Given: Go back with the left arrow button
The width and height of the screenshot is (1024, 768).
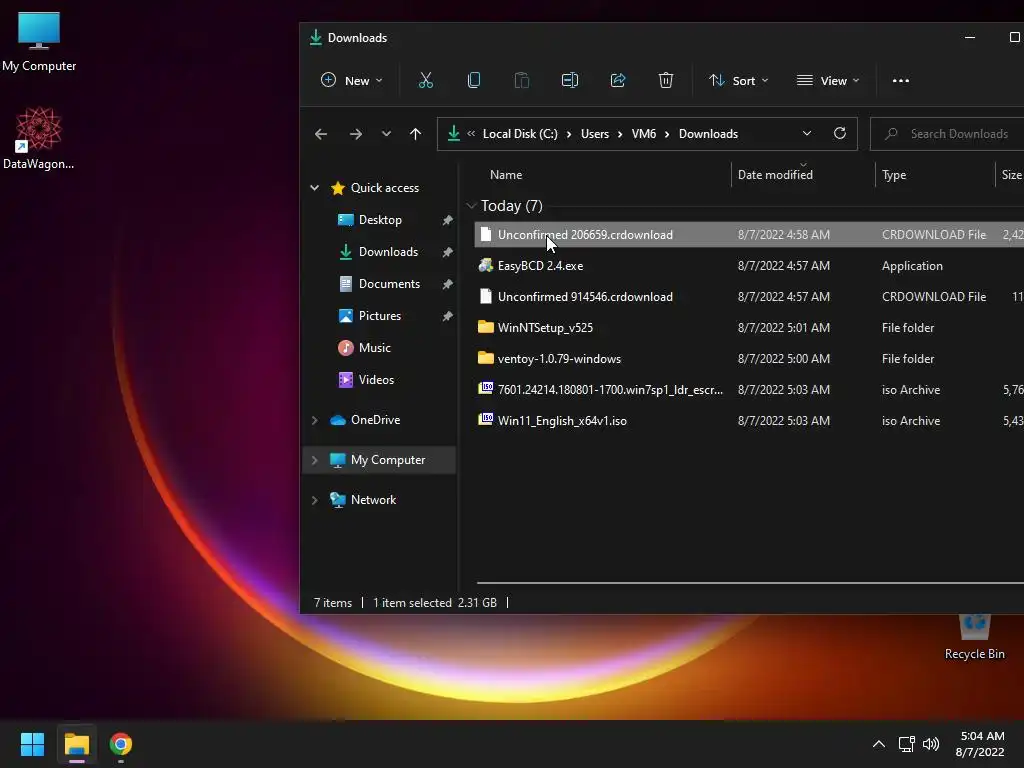Looking at the screenshot, I should click(321, 134).
